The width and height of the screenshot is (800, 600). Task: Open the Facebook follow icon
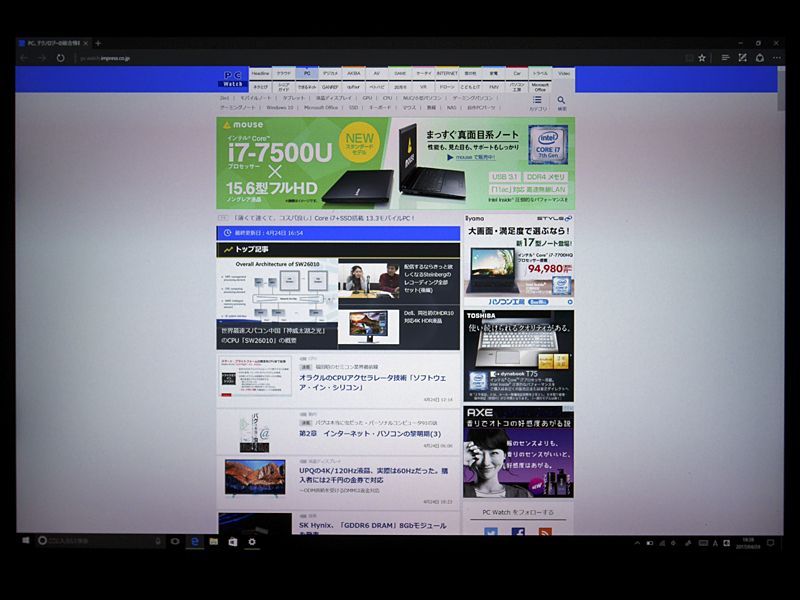(518, 531)
